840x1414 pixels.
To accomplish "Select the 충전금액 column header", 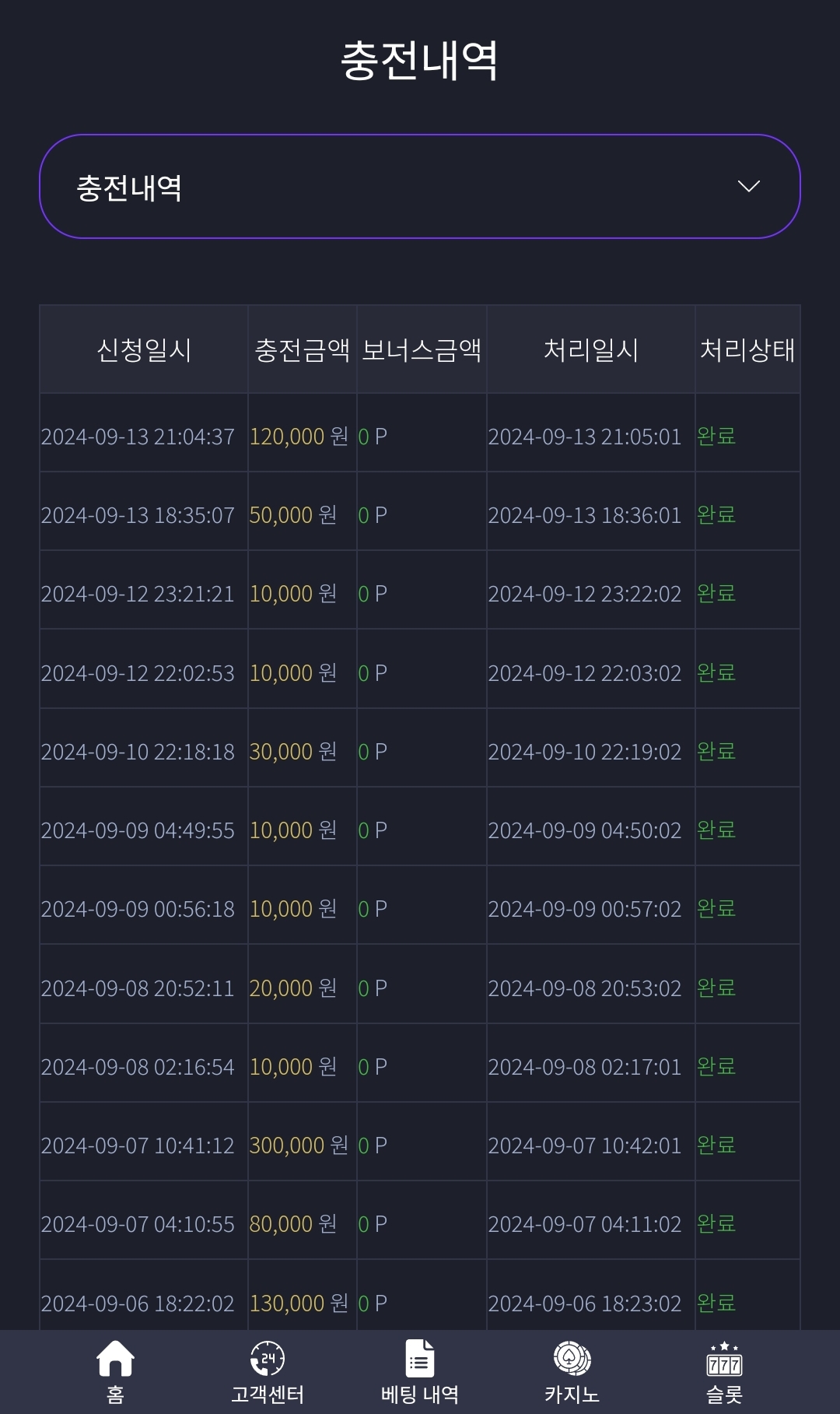I will click(x=303, y=349).
